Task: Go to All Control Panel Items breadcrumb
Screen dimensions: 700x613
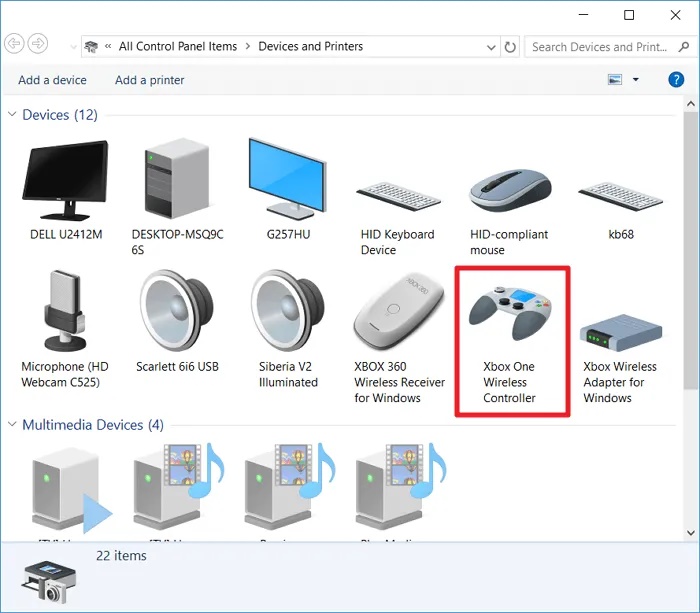Action: point(178,46)
